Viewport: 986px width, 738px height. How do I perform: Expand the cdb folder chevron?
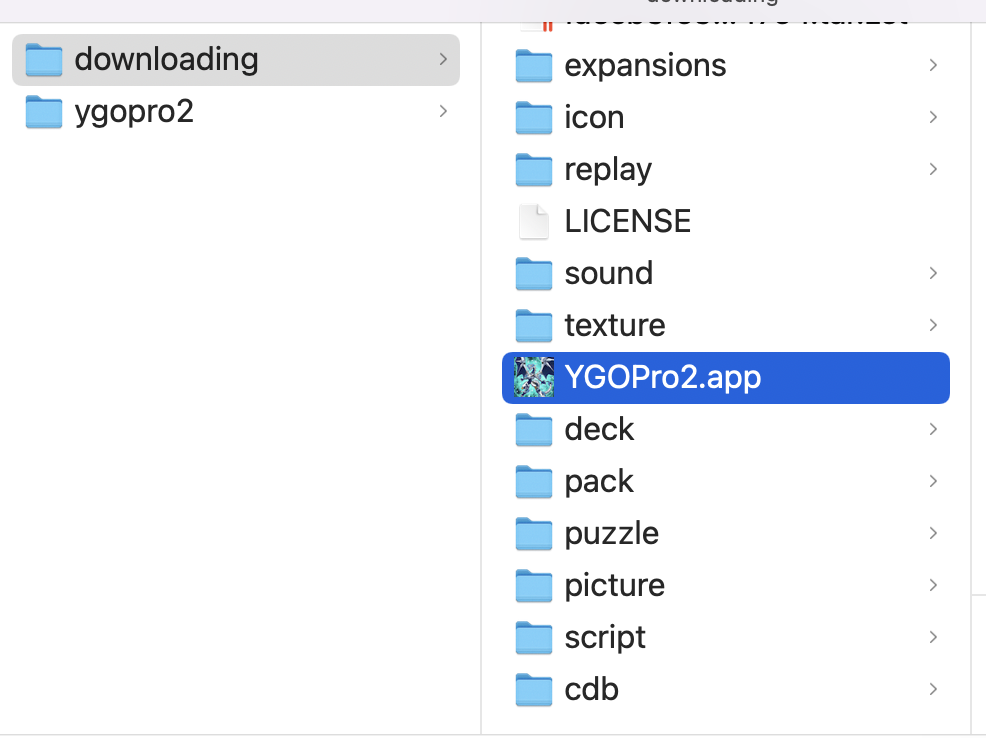point(933,690)
